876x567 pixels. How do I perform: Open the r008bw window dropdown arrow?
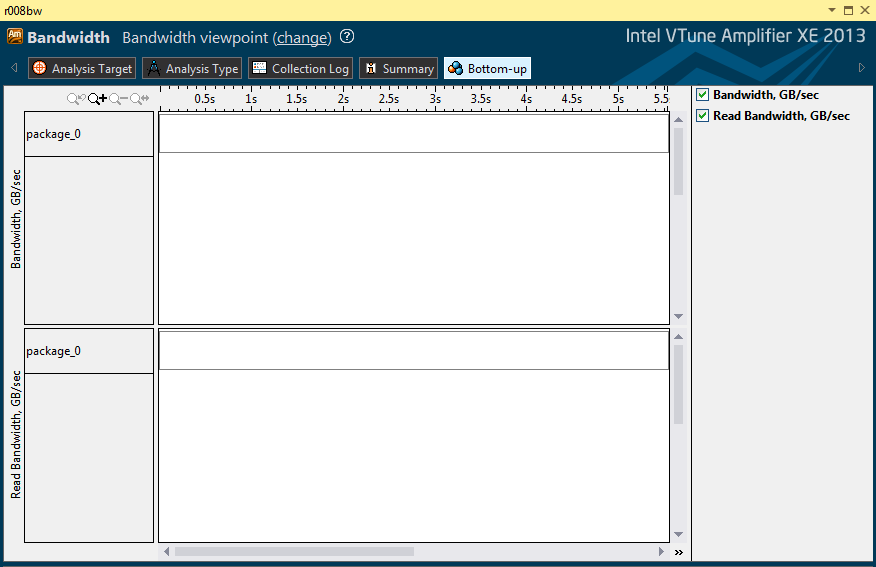pos(832,10)
